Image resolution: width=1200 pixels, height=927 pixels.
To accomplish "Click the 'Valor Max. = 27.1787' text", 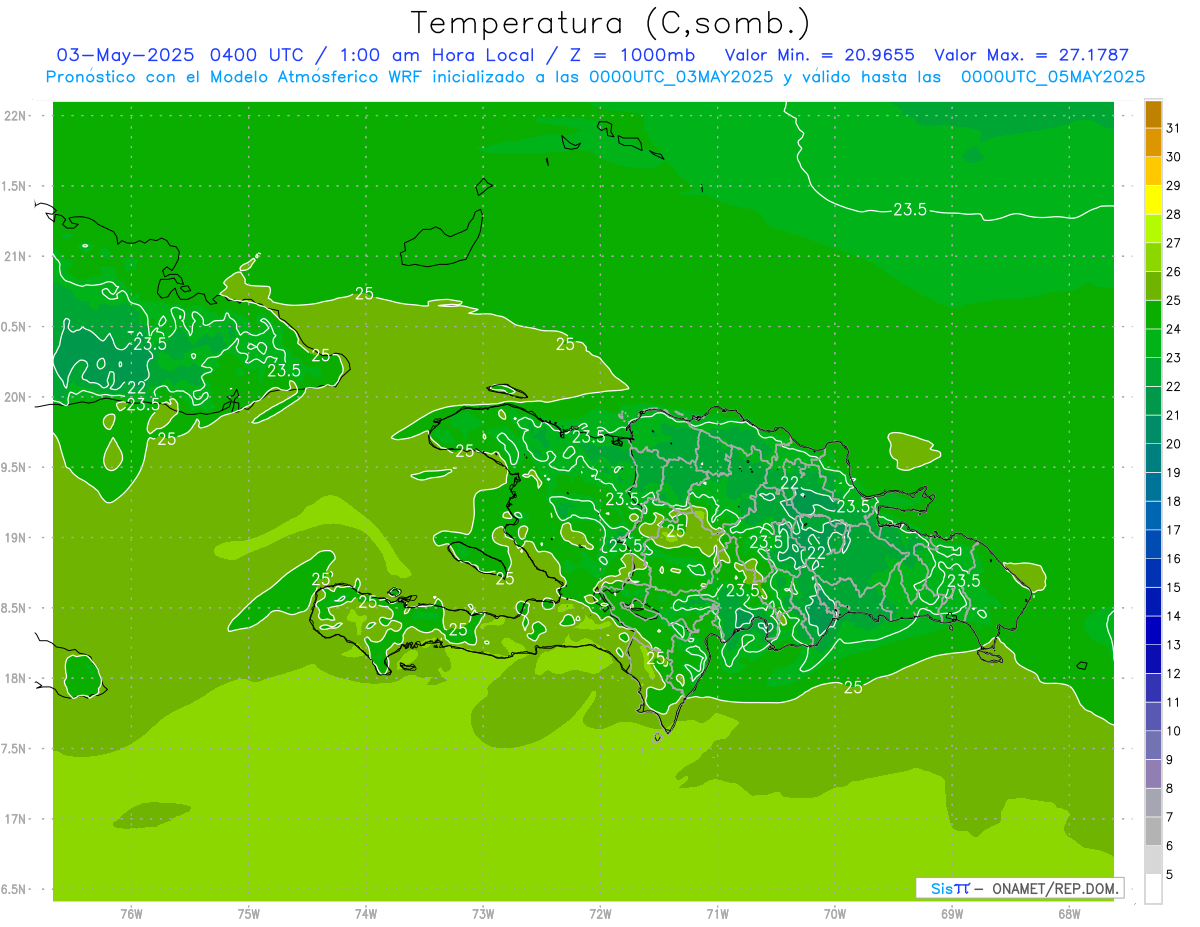I will pyautogui.click(x=1031, y=55).
